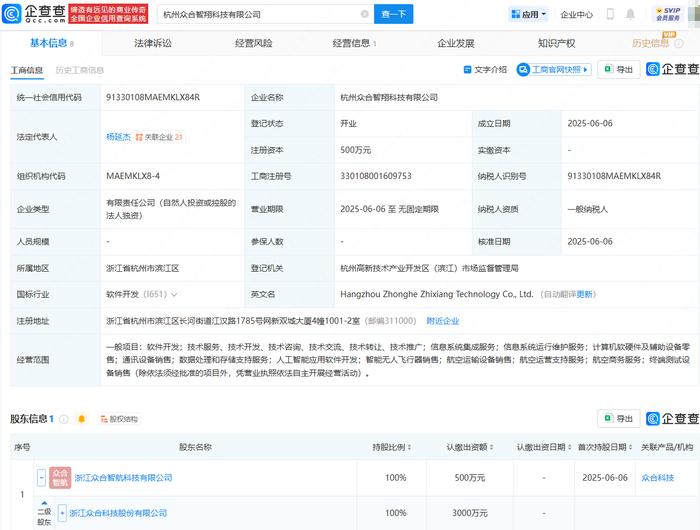Image resolution: width=700 pixels, height=530 pixels.
Task: Open legal representative 杨延杰 link
Action: pos(118,137)
